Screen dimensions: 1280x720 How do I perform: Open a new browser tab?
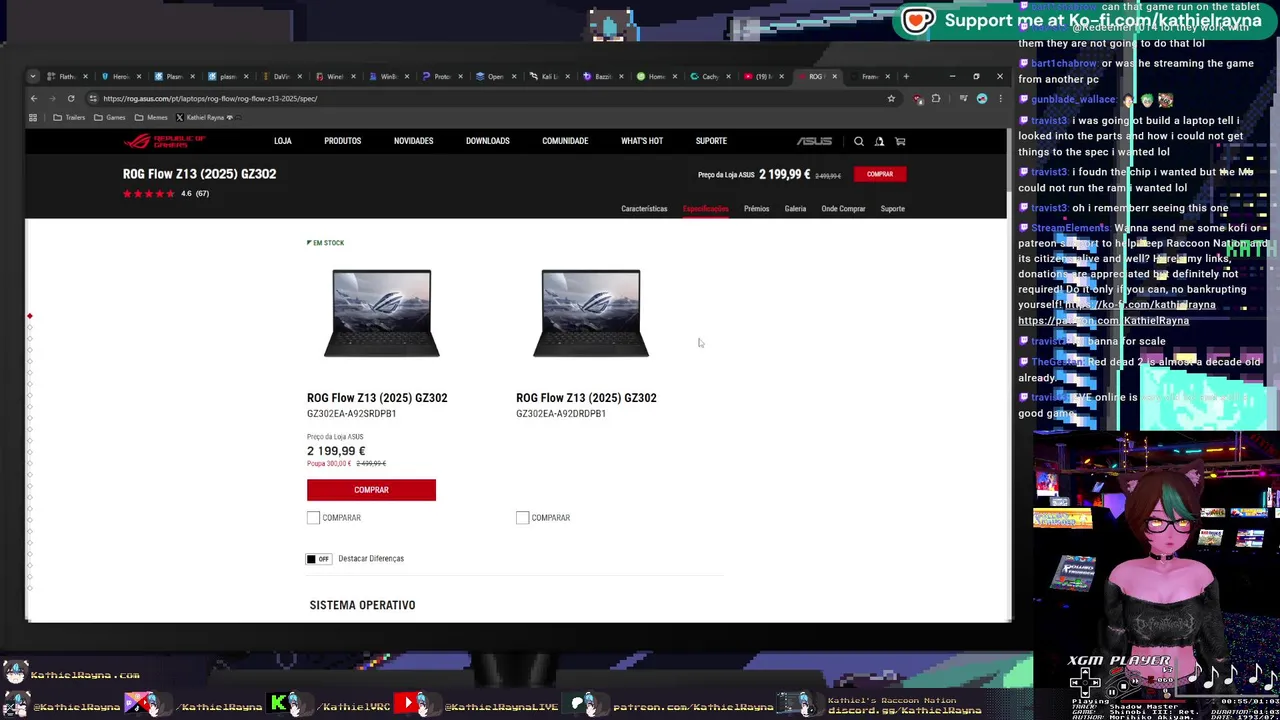[x=906, y=76]
